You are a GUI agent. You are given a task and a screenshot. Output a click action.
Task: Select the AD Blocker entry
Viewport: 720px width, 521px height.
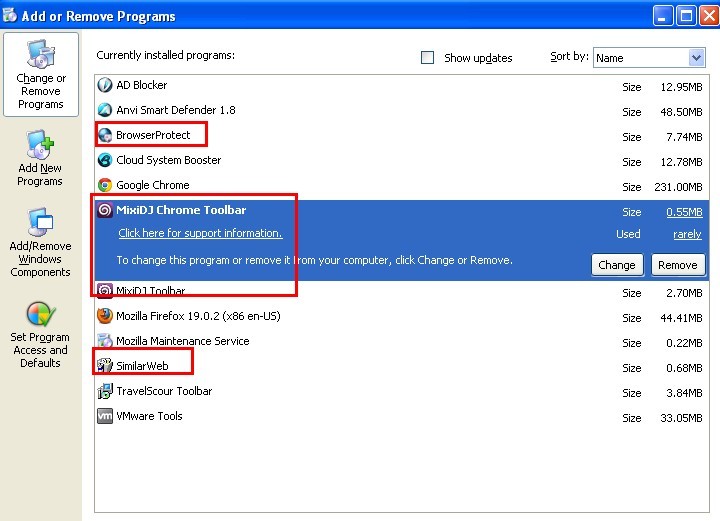coord(141,85)
